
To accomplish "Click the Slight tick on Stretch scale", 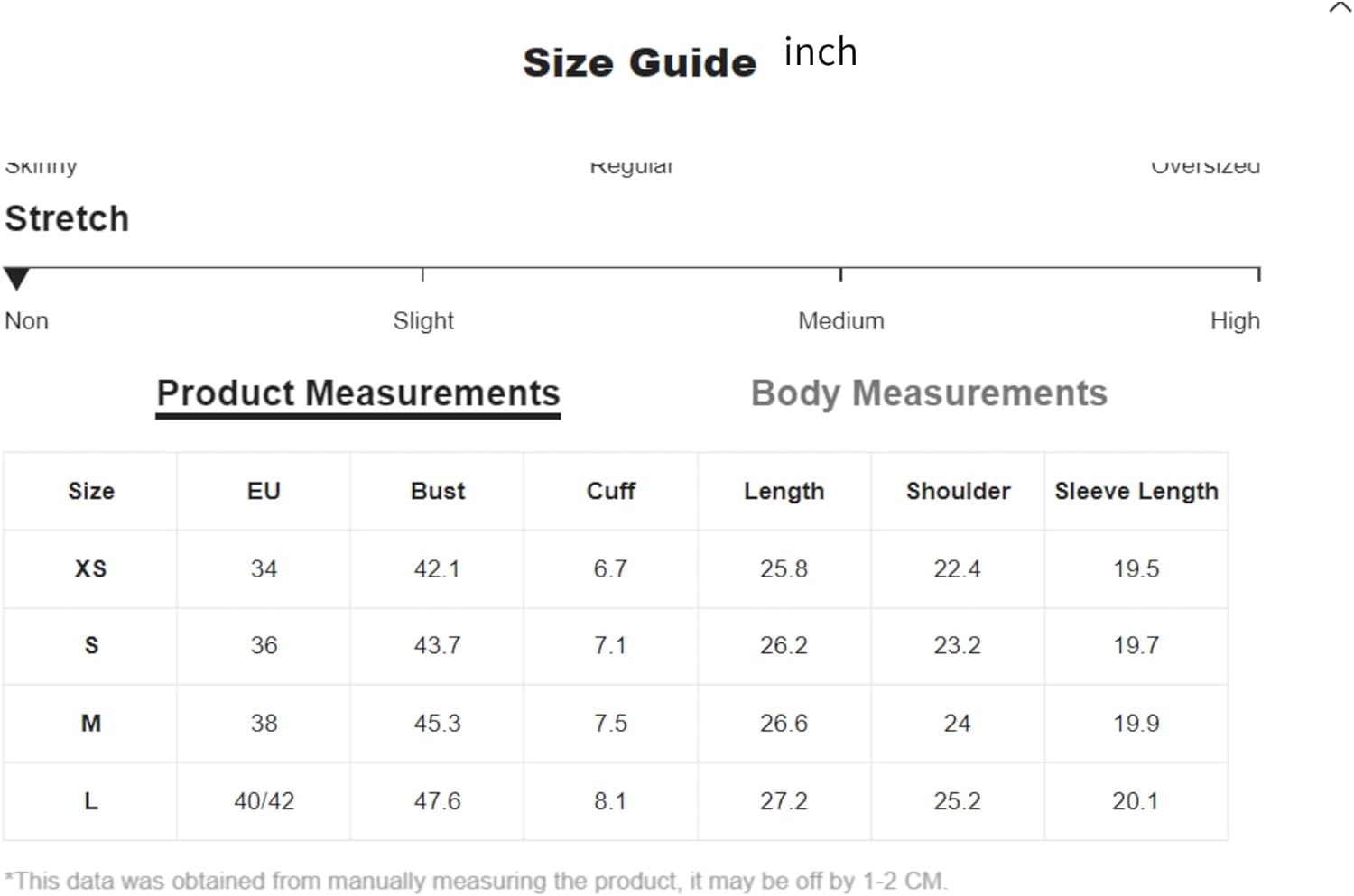I will point(422,274).
